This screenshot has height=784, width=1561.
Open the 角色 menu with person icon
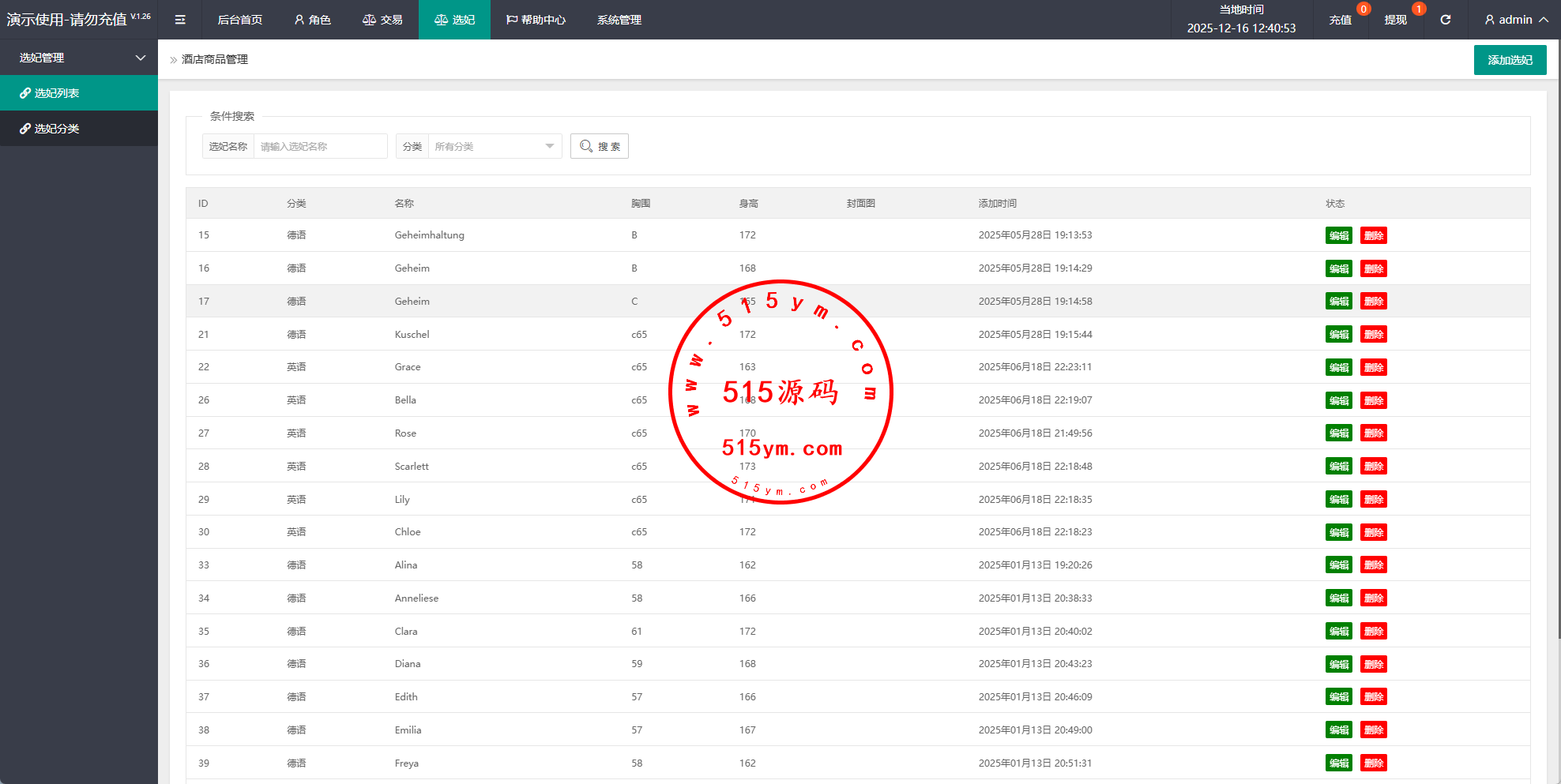pyautogui.click(x=312, y=20)
